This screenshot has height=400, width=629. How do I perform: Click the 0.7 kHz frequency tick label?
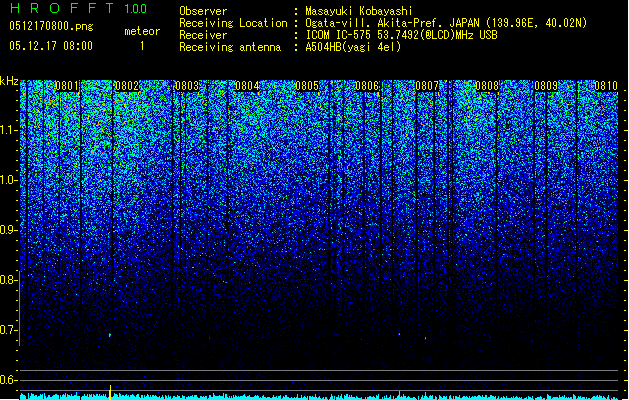point(8,330)
